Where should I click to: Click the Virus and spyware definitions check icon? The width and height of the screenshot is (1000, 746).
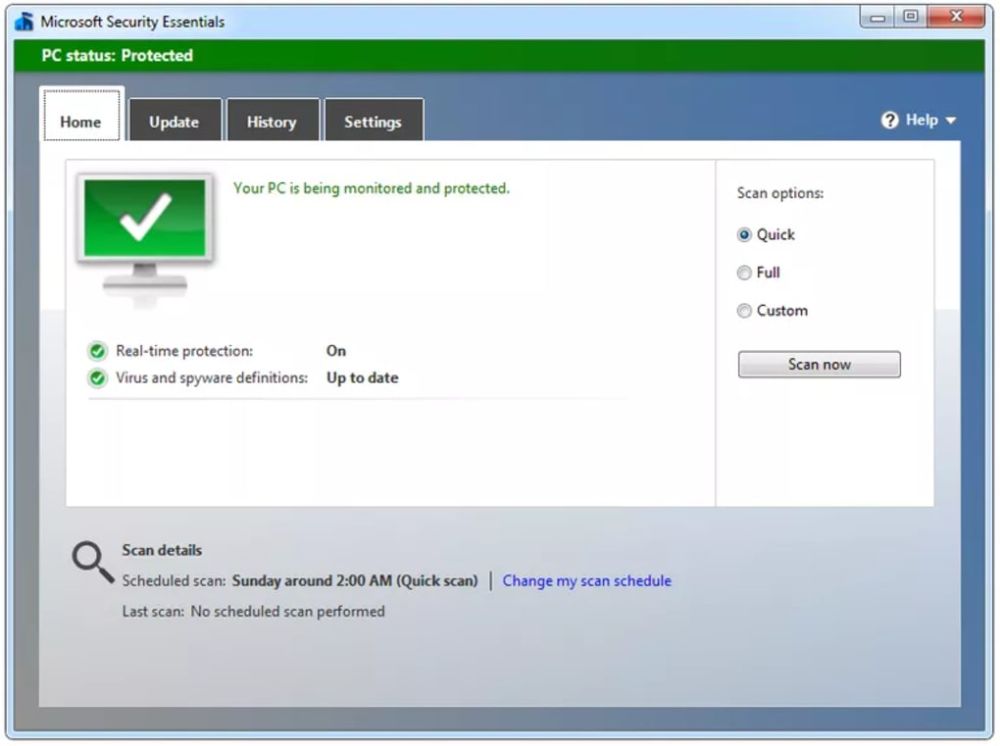pyautogui.click(x=97, y=378)
